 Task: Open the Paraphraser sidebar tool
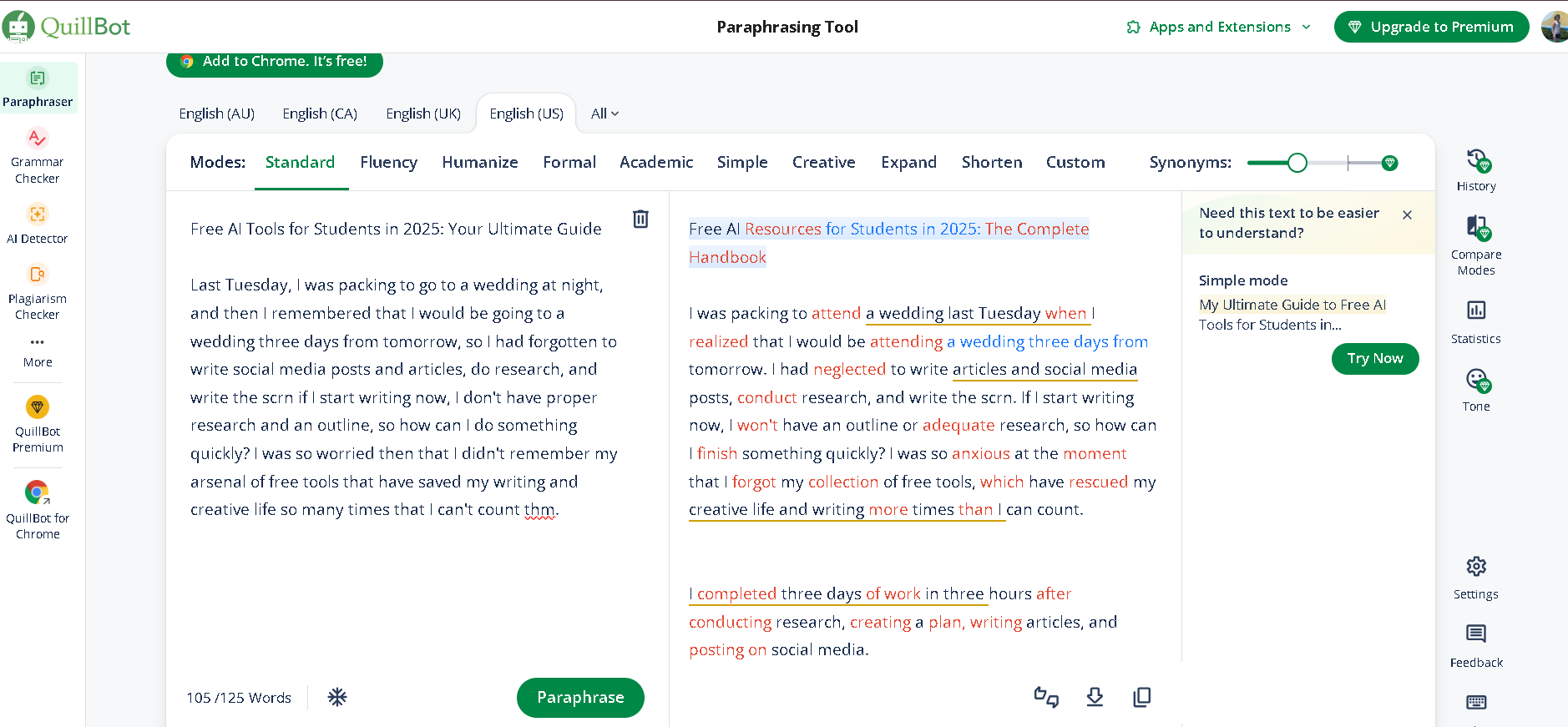click(x=38, y=88)
